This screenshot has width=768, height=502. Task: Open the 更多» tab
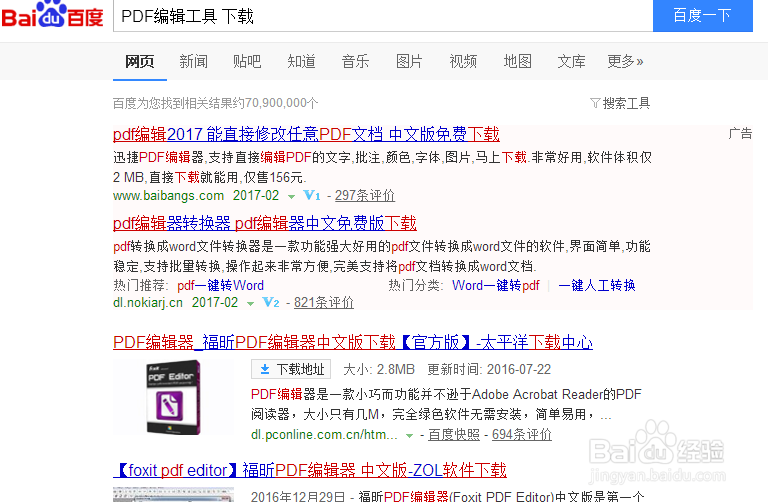pos(625,61)
